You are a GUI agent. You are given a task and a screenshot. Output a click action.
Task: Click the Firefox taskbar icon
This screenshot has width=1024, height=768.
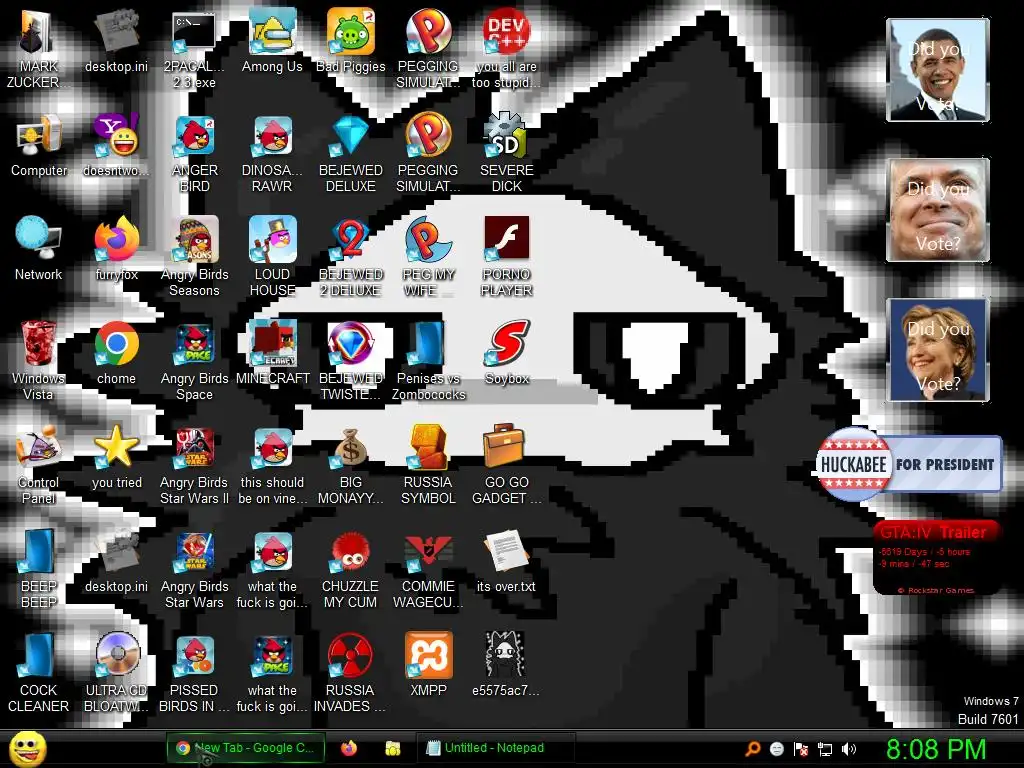(x=349, y=748)
